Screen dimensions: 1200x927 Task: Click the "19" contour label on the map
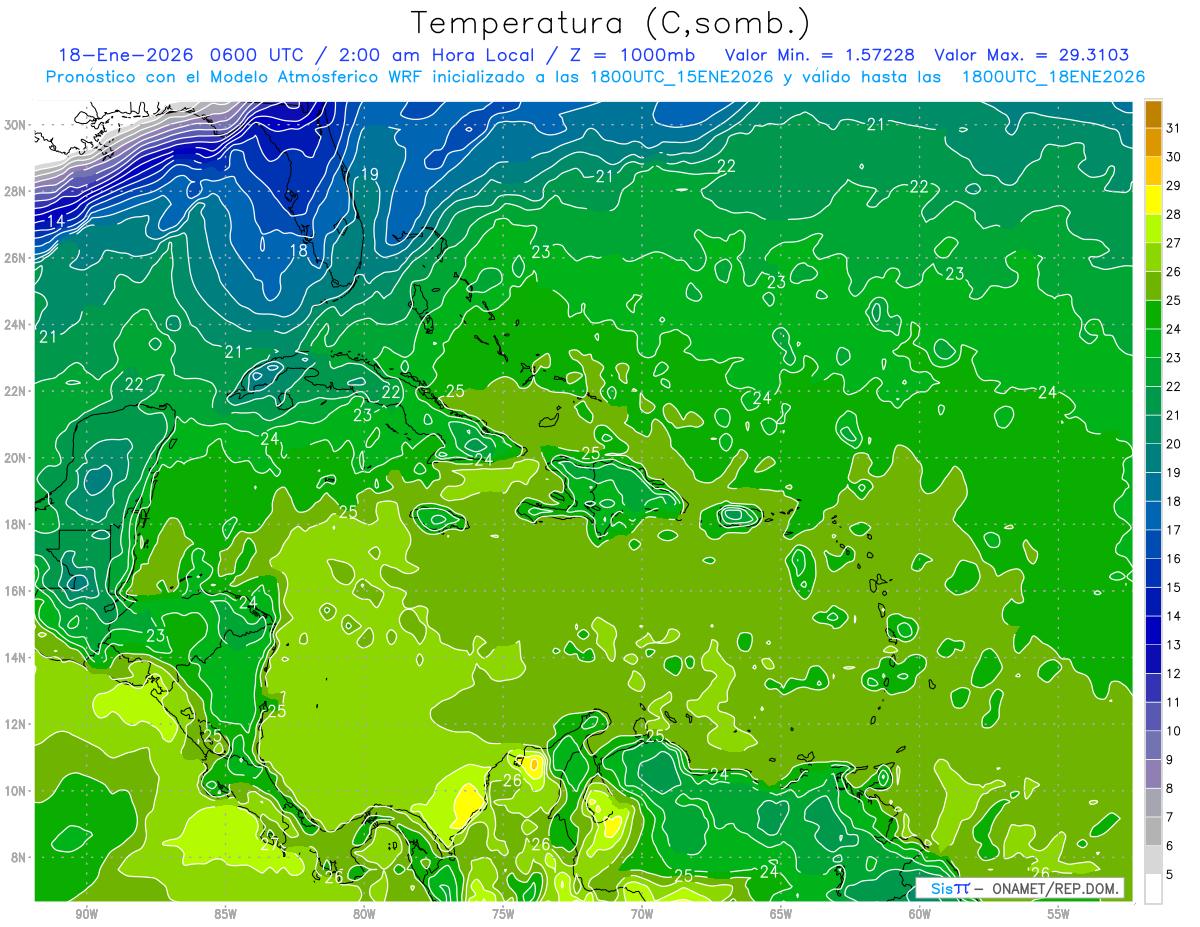369,174
